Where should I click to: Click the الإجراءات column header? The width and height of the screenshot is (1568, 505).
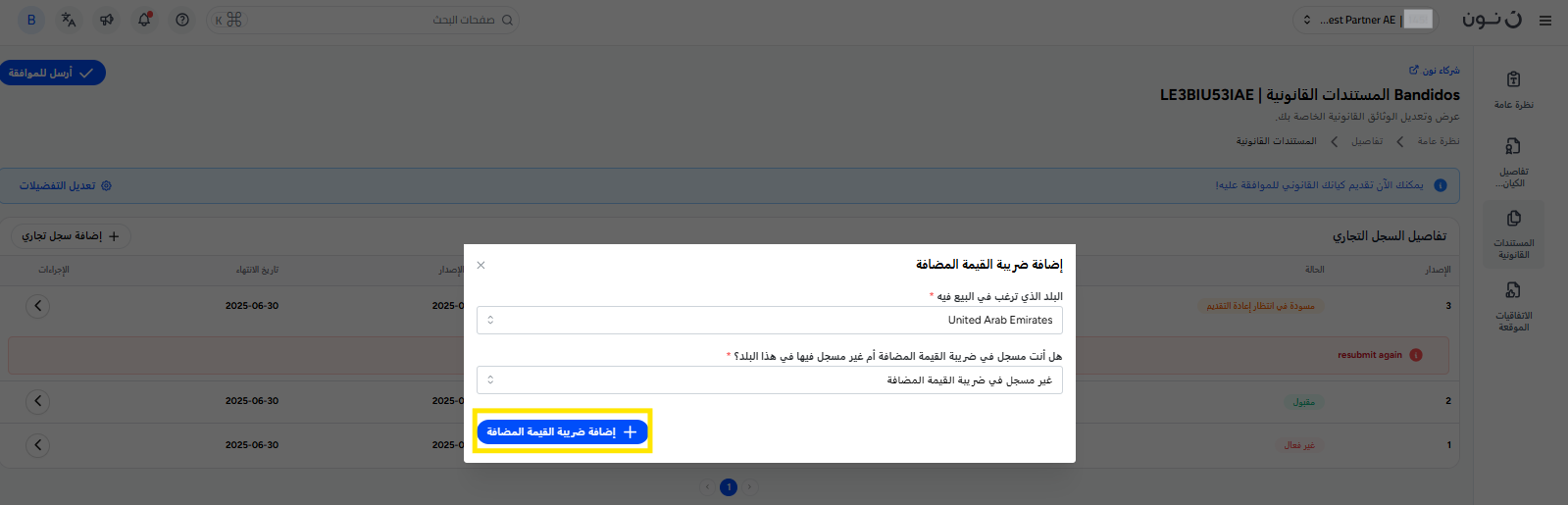coord(54,270)
